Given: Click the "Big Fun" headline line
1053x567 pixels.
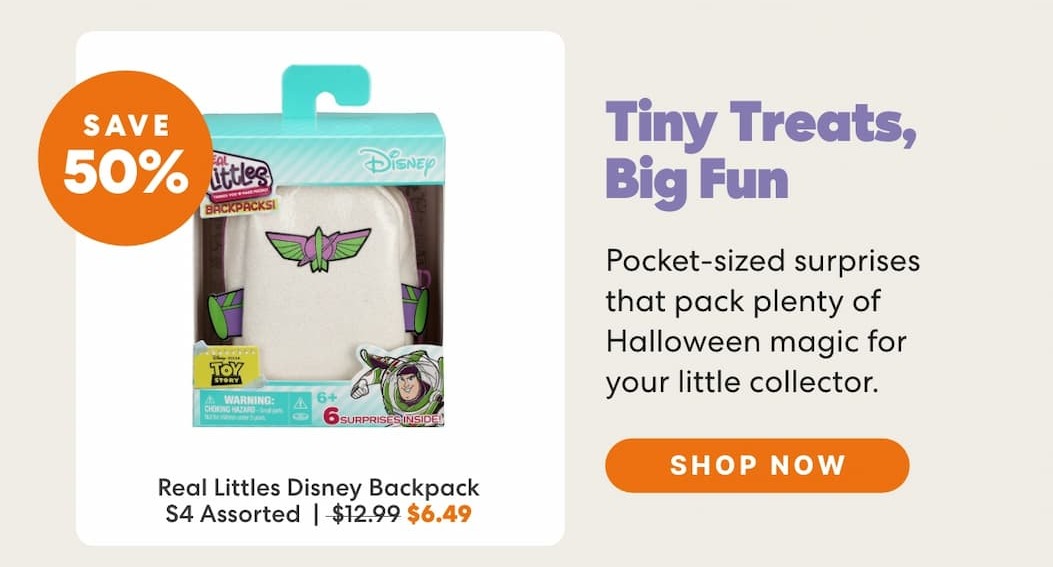Looking at the screenshot, I should click(696, 179).
